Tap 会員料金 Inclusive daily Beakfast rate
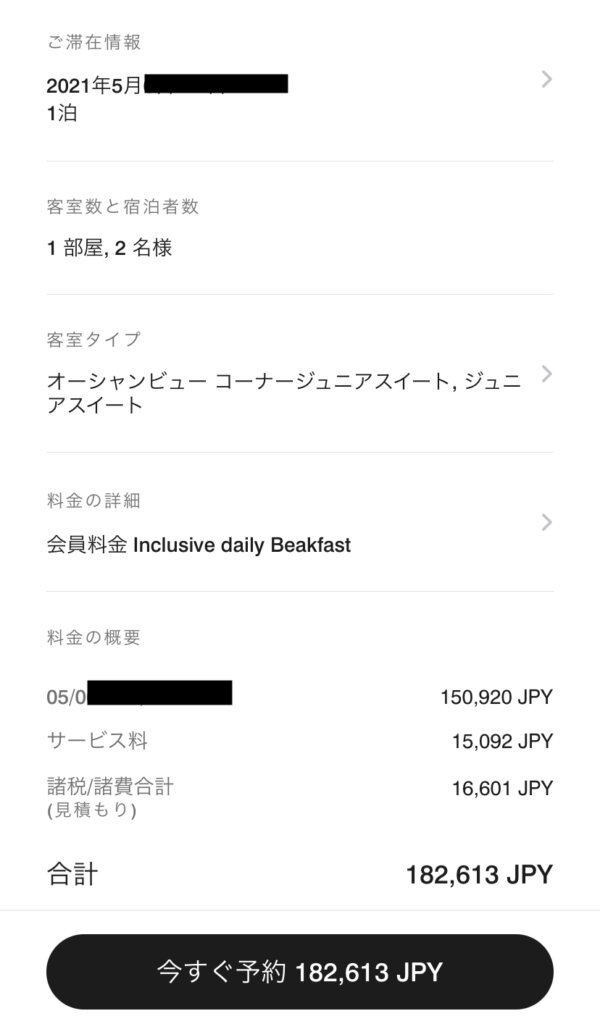 coord(198,545)
